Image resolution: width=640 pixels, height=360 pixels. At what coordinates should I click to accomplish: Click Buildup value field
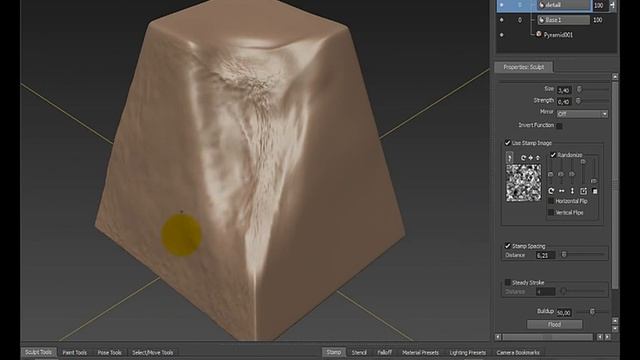click(564, 313)
